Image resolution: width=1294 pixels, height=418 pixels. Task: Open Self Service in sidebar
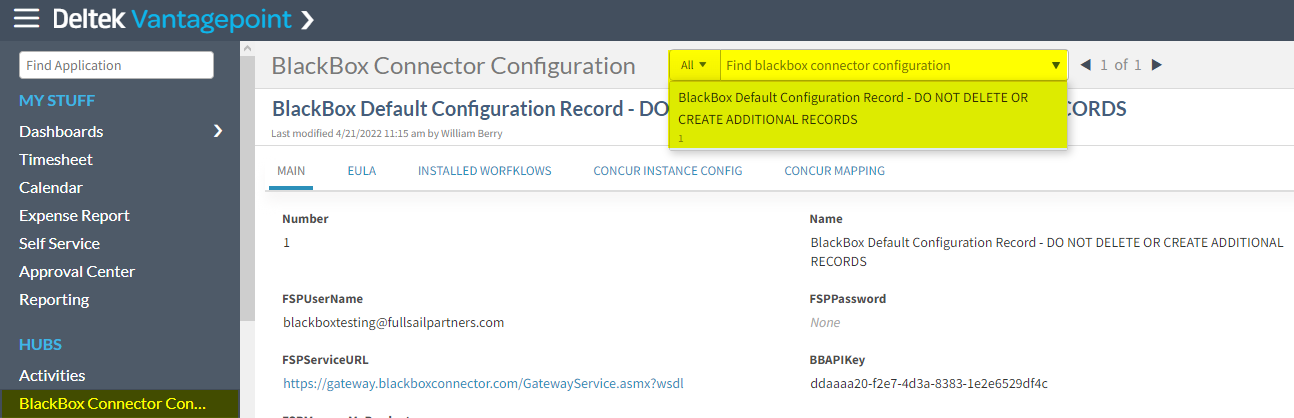(59, 243)
